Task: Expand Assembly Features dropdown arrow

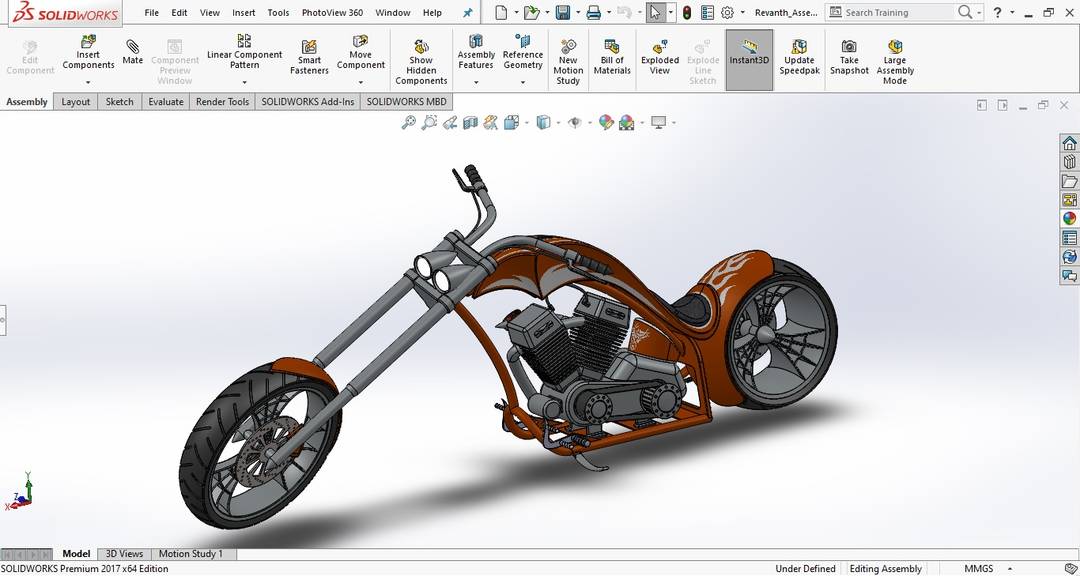Action: coord(476,82)
